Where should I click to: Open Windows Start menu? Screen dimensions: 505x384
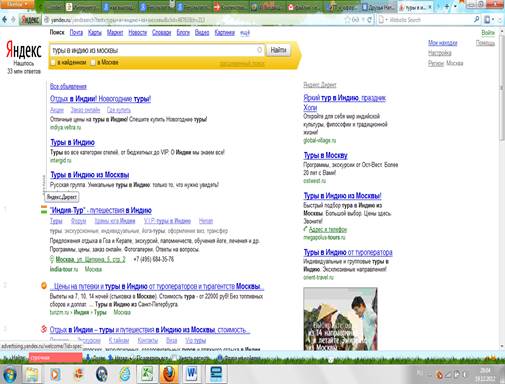(x=9, y=374)
